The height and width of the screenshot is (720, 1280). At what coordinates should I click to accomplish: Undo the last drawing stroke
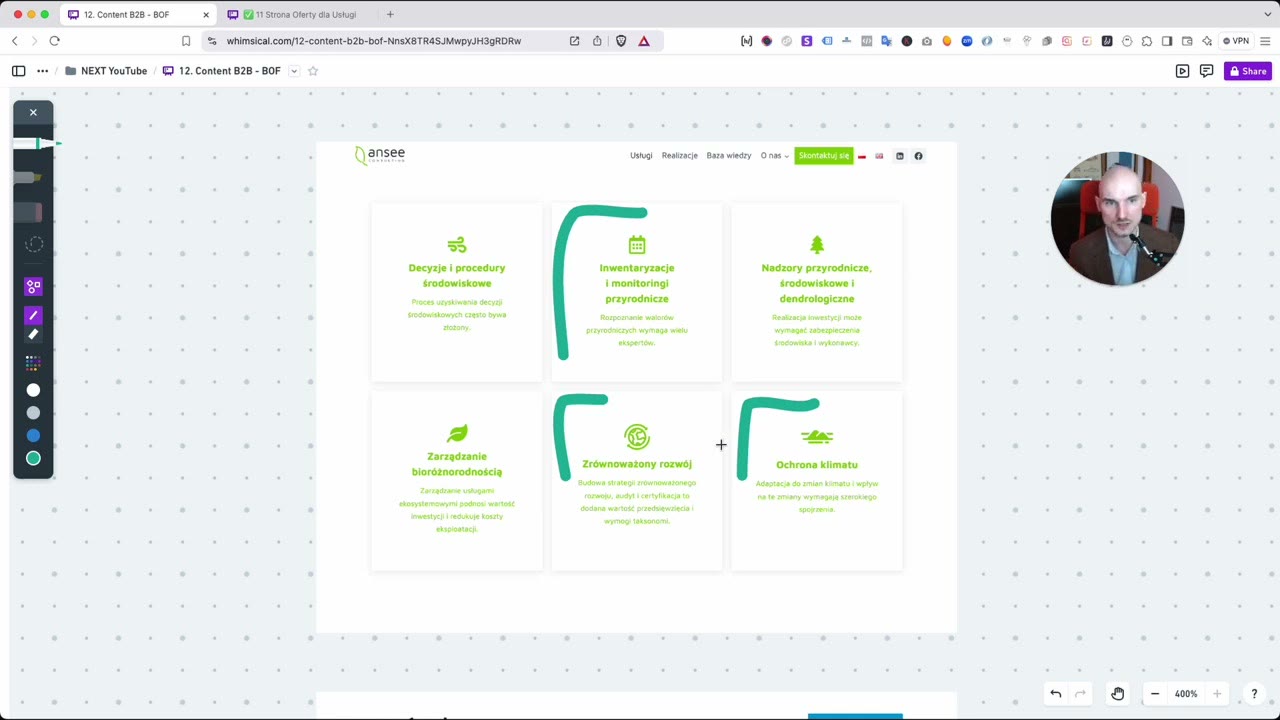point(1056,694)
